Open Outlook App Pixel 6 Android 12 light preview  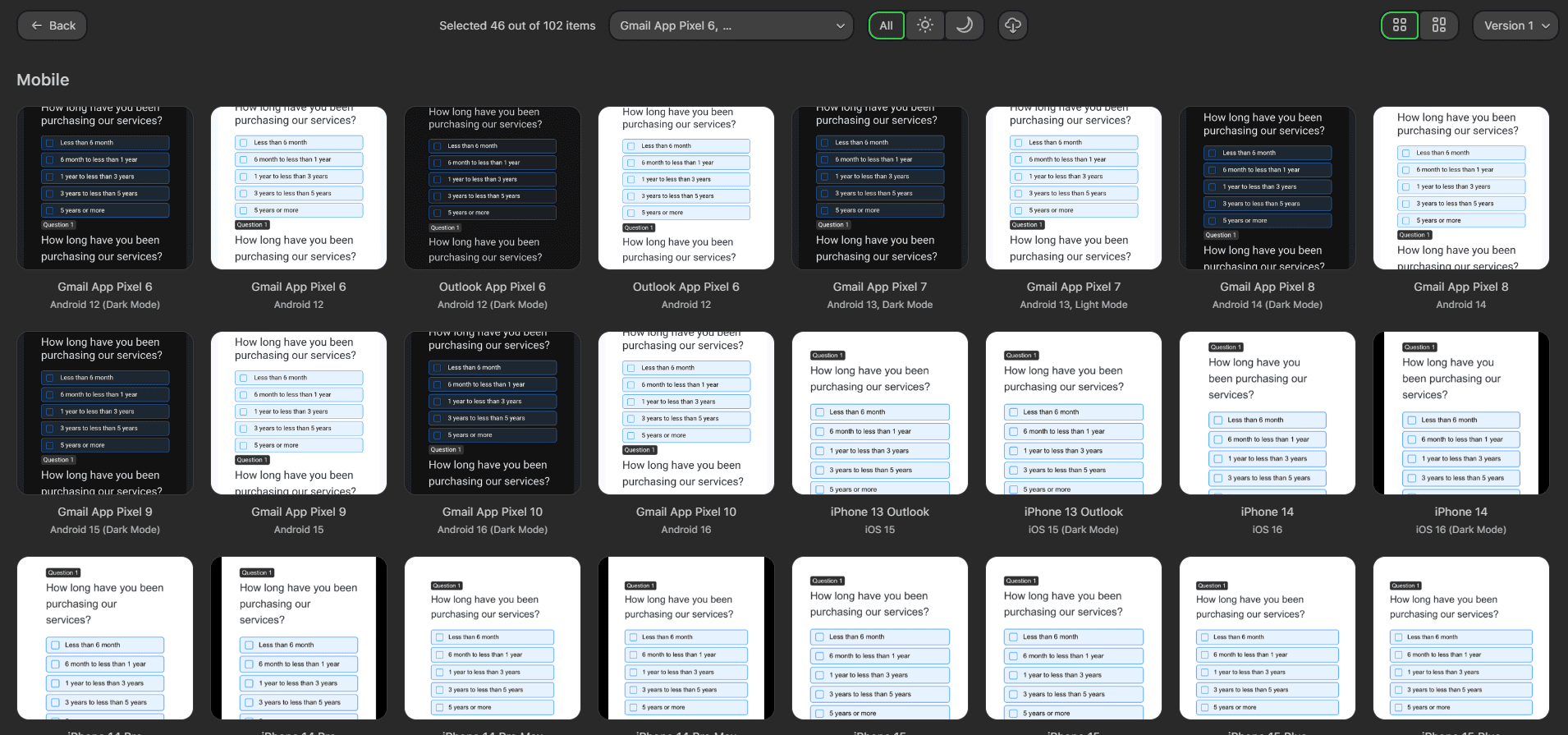coord(686,188)
